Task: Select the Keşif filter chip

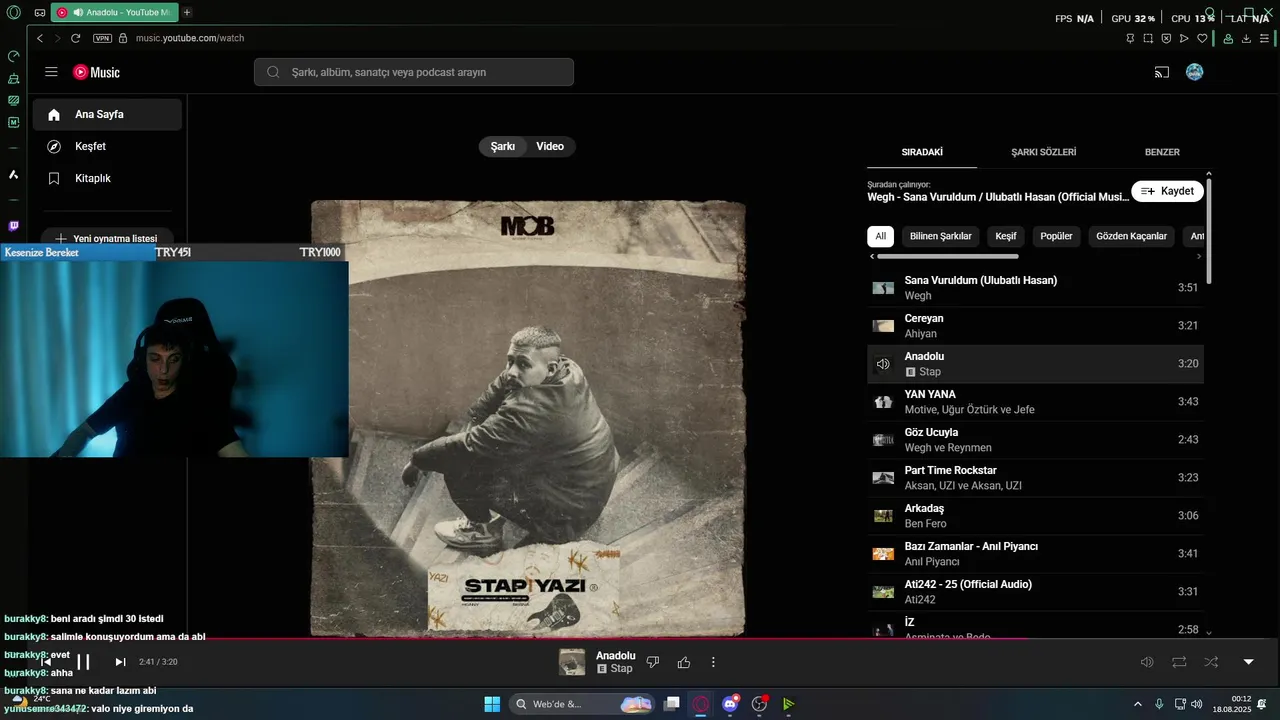Action: pos(1006,236)
